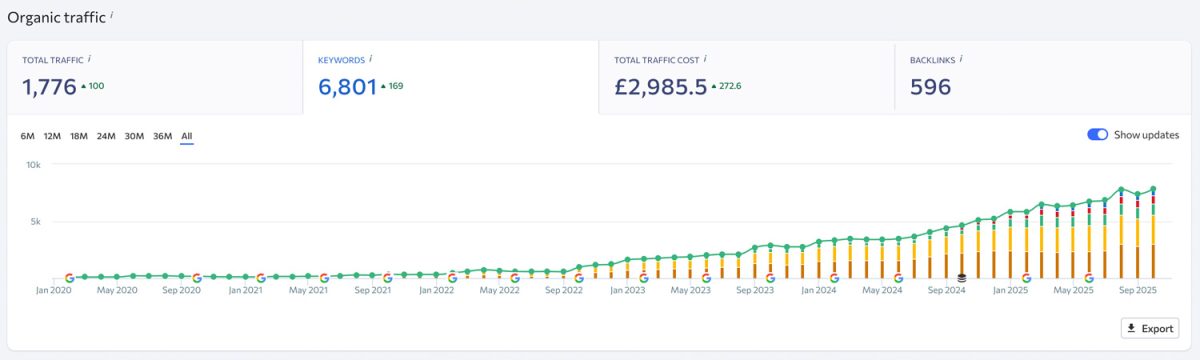
Task: Choose the 18M time range
Action: pos(79,136)
